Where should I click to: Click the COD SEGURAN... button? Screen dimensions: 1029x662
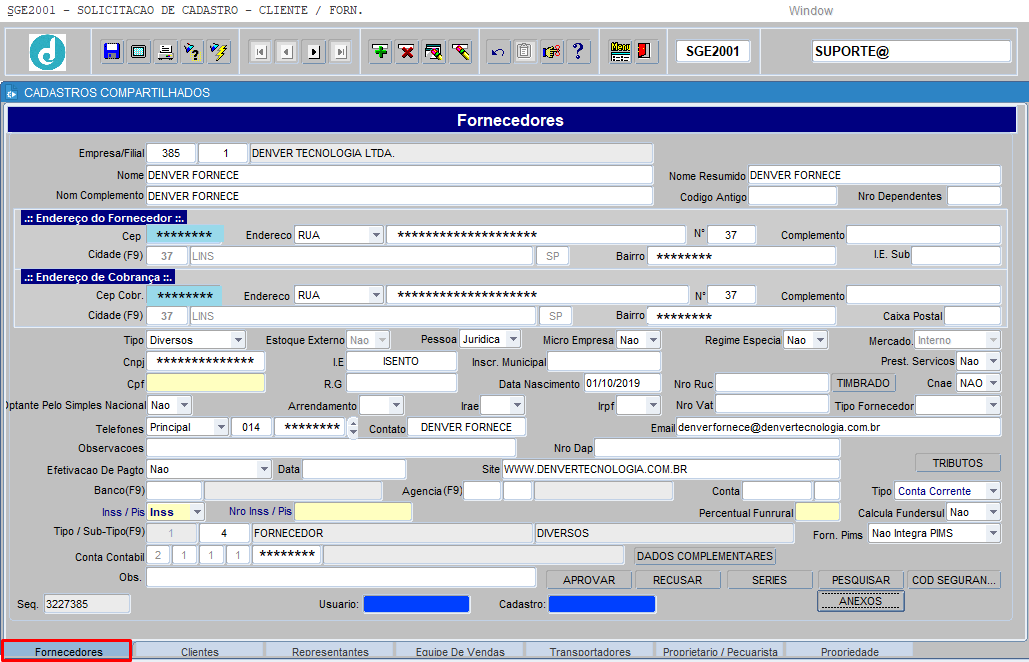click(954, 580)
